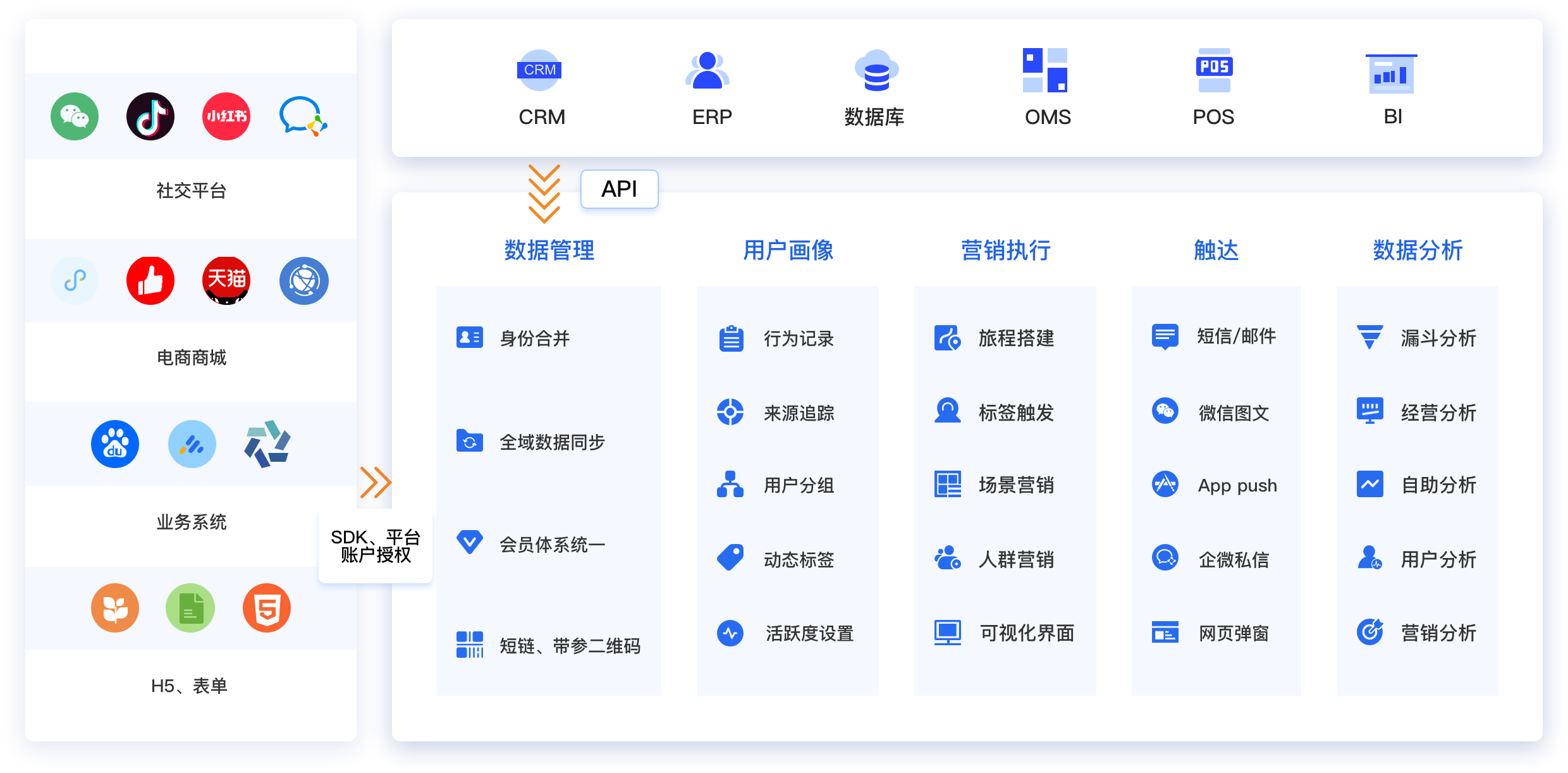Click the blue globe store icon
1568x773 pixels.
(304, 281)
